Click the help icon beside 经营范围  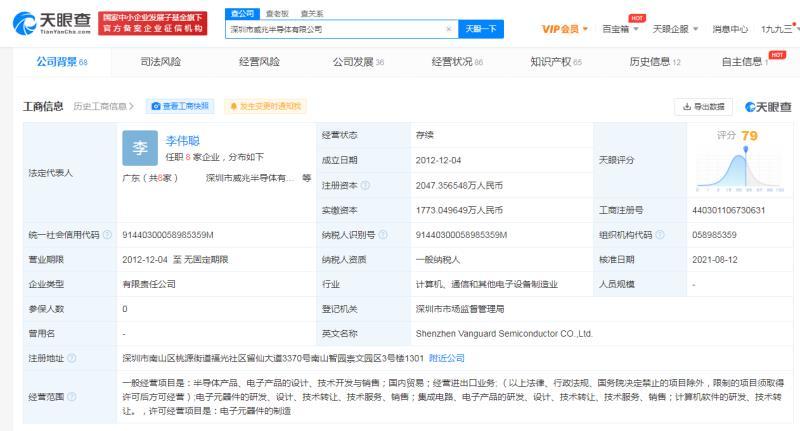pos(73,397)
